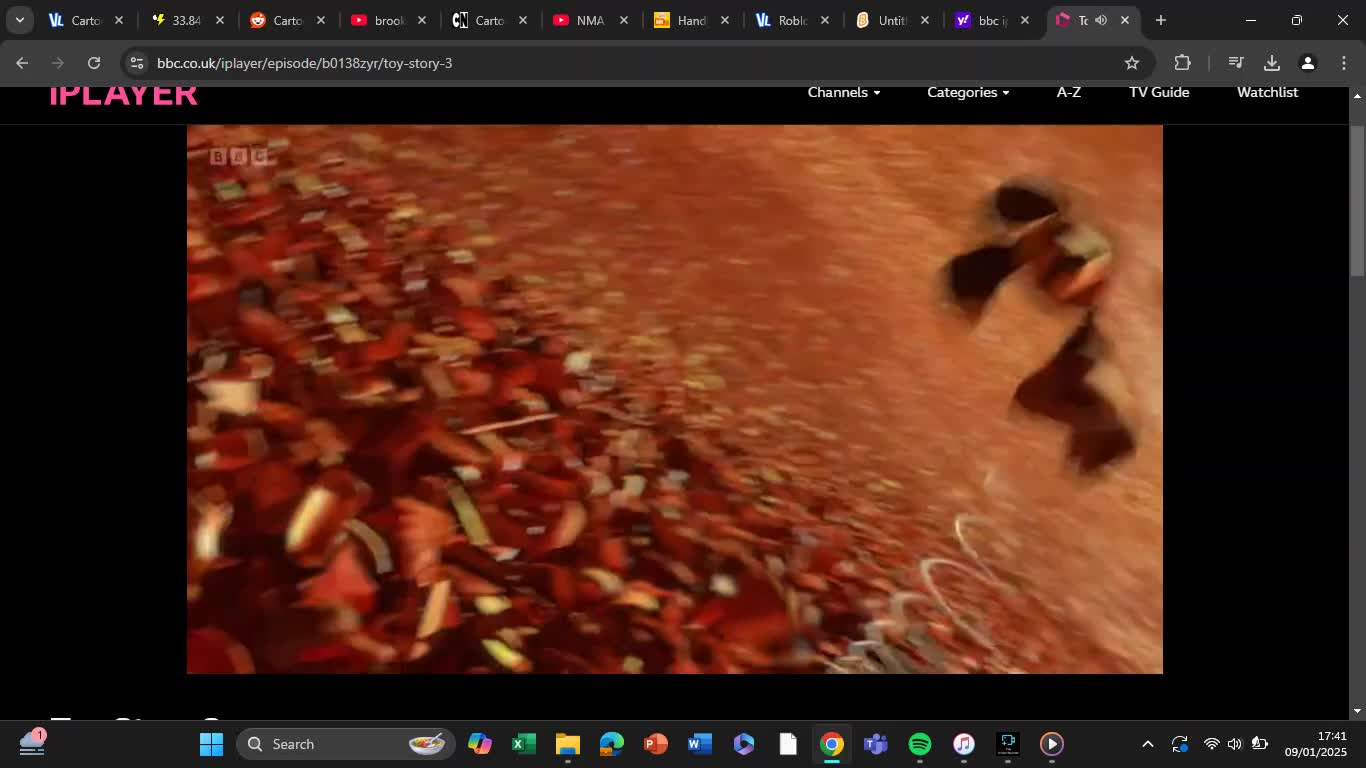Open the Chrome profile avatar
Viewport: 1366px width, 768px height.
point(1307,63)
